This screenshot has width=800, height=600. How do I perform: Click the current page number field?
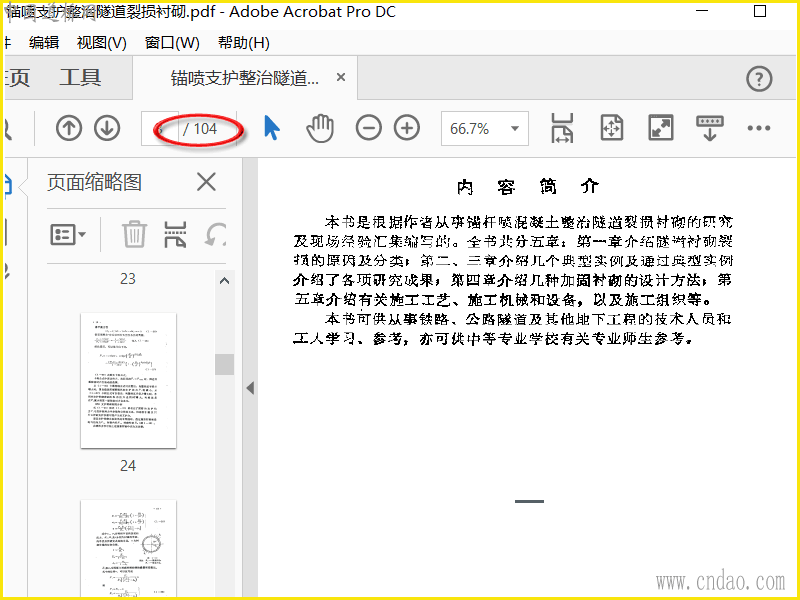tap(160, 129)
